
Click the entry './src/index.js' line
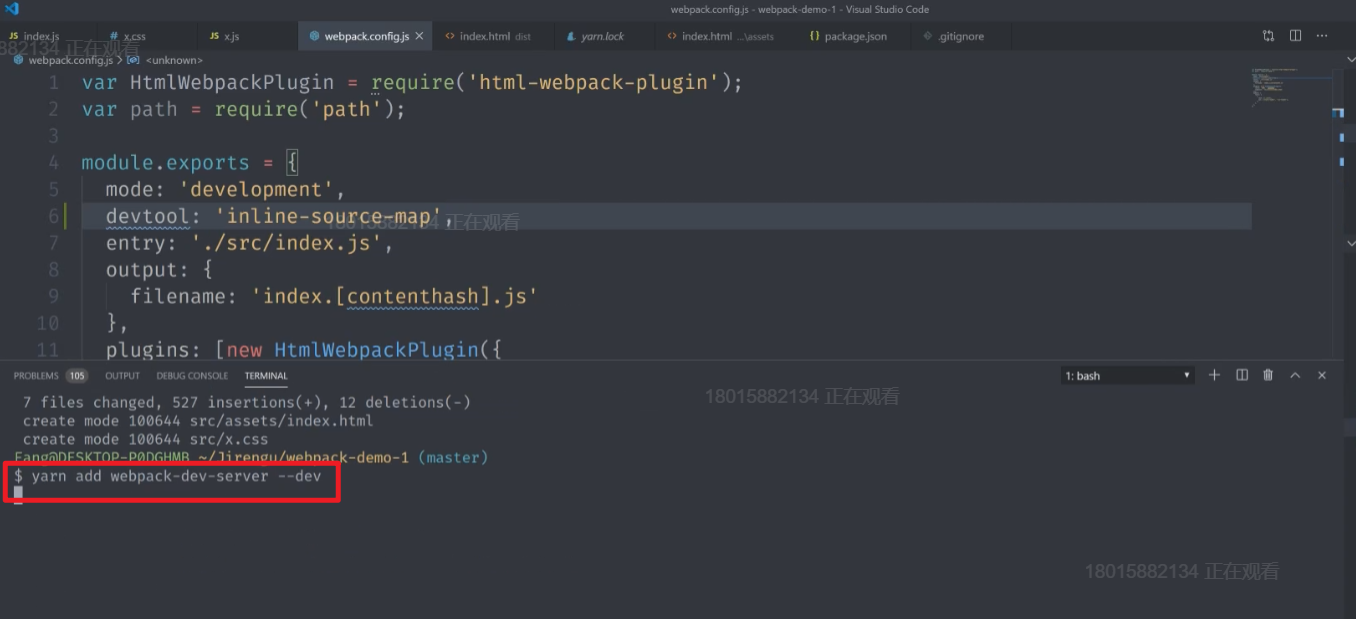250,243
